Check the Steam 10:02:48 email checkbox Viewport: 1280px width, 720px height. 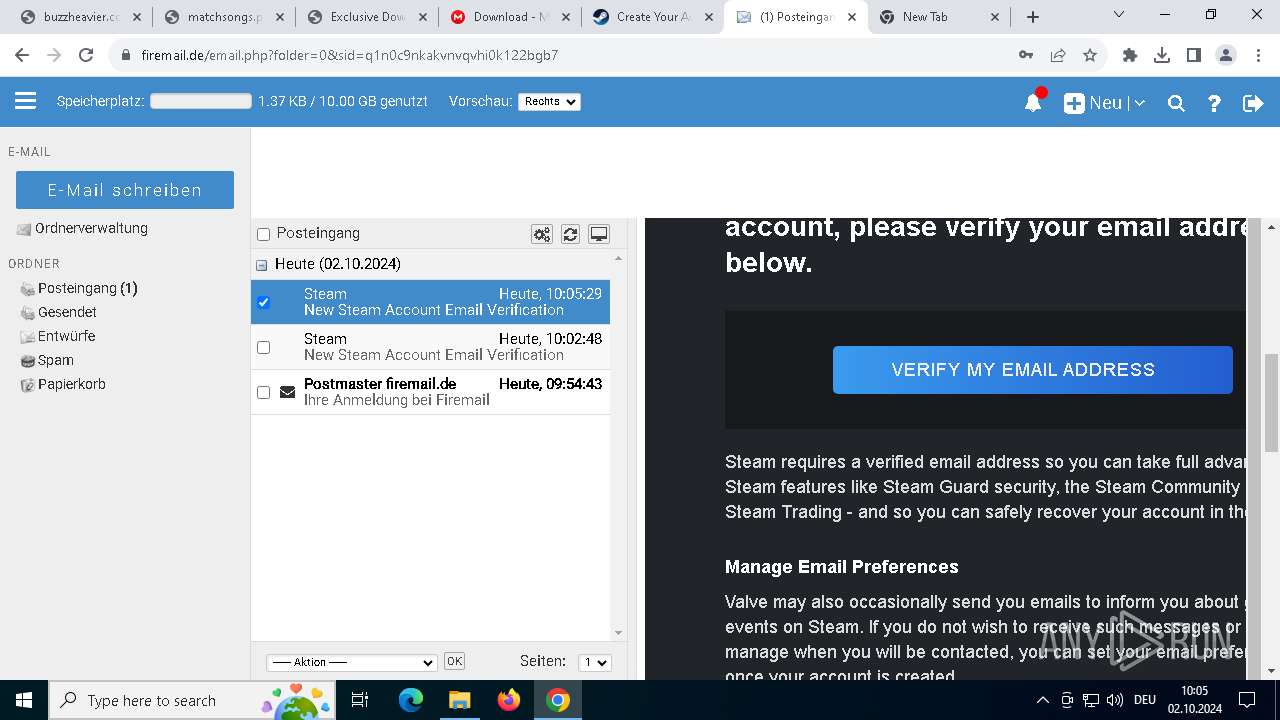click(264, 347)
